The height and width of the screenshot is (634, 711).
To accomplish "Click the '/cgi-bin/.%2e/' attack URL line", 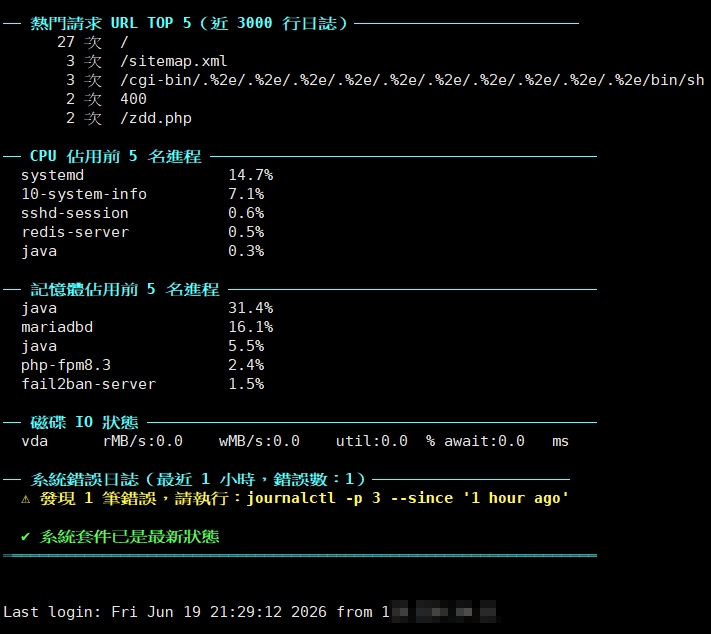I will click(412, 80).
